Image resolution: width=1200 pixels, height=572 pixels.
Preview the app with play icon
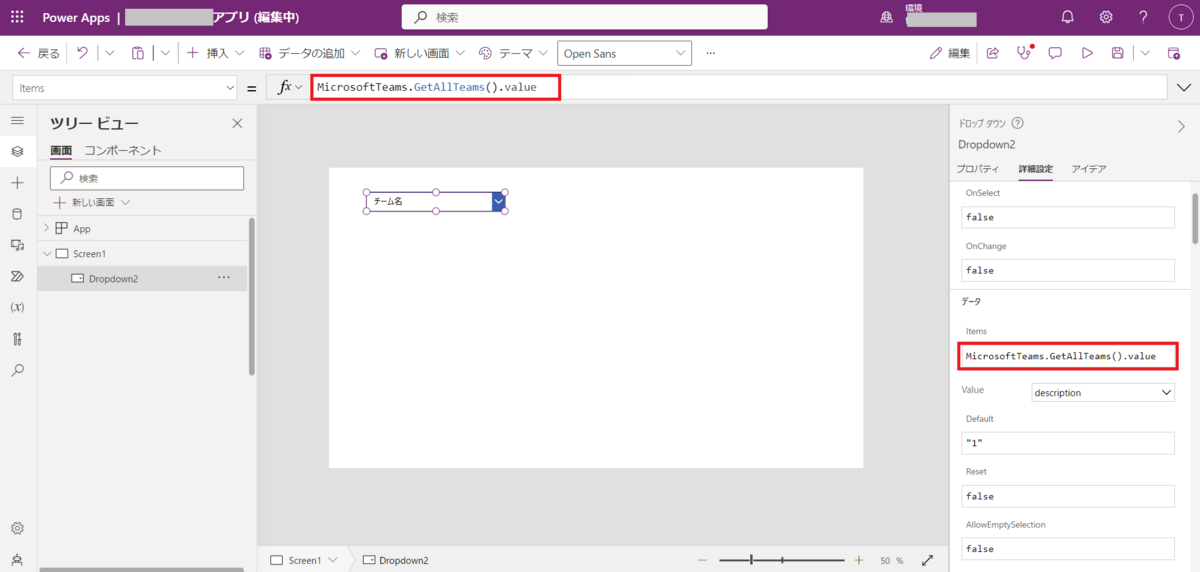click(x=1087, y=53)
